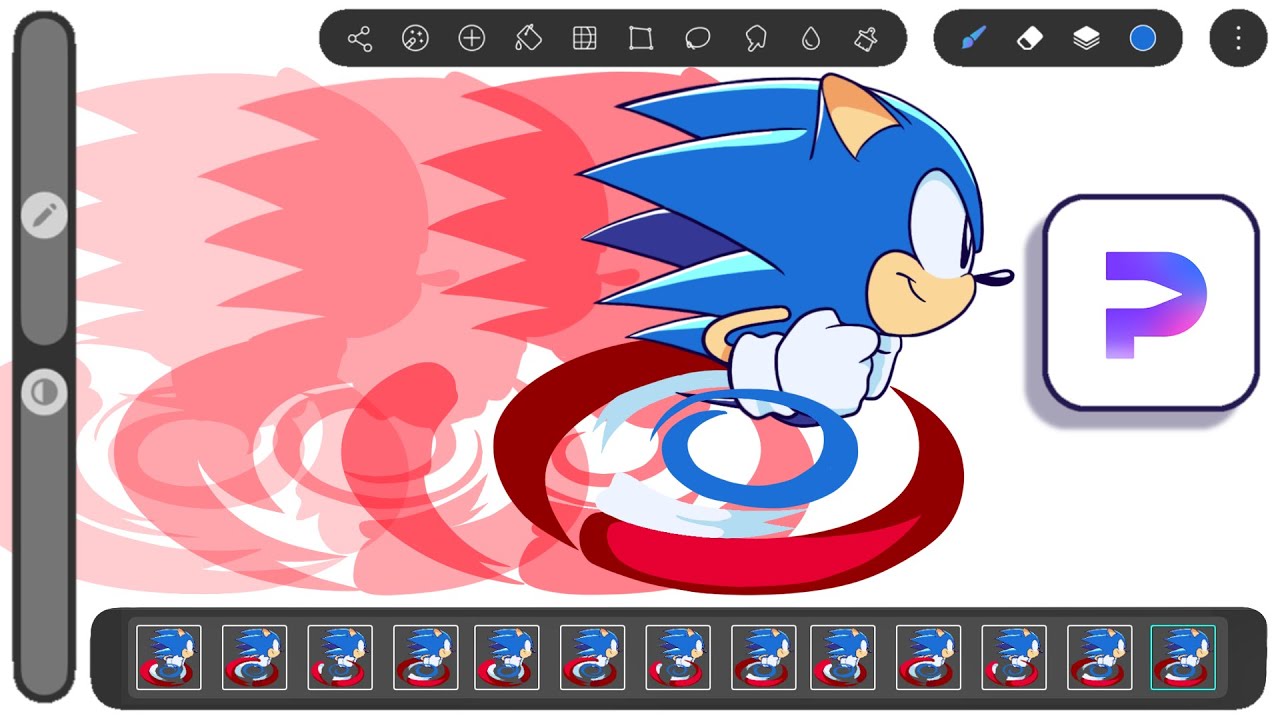
Task: Select the sixth frame thumbnail in timeline
Action: pos(593,657)
